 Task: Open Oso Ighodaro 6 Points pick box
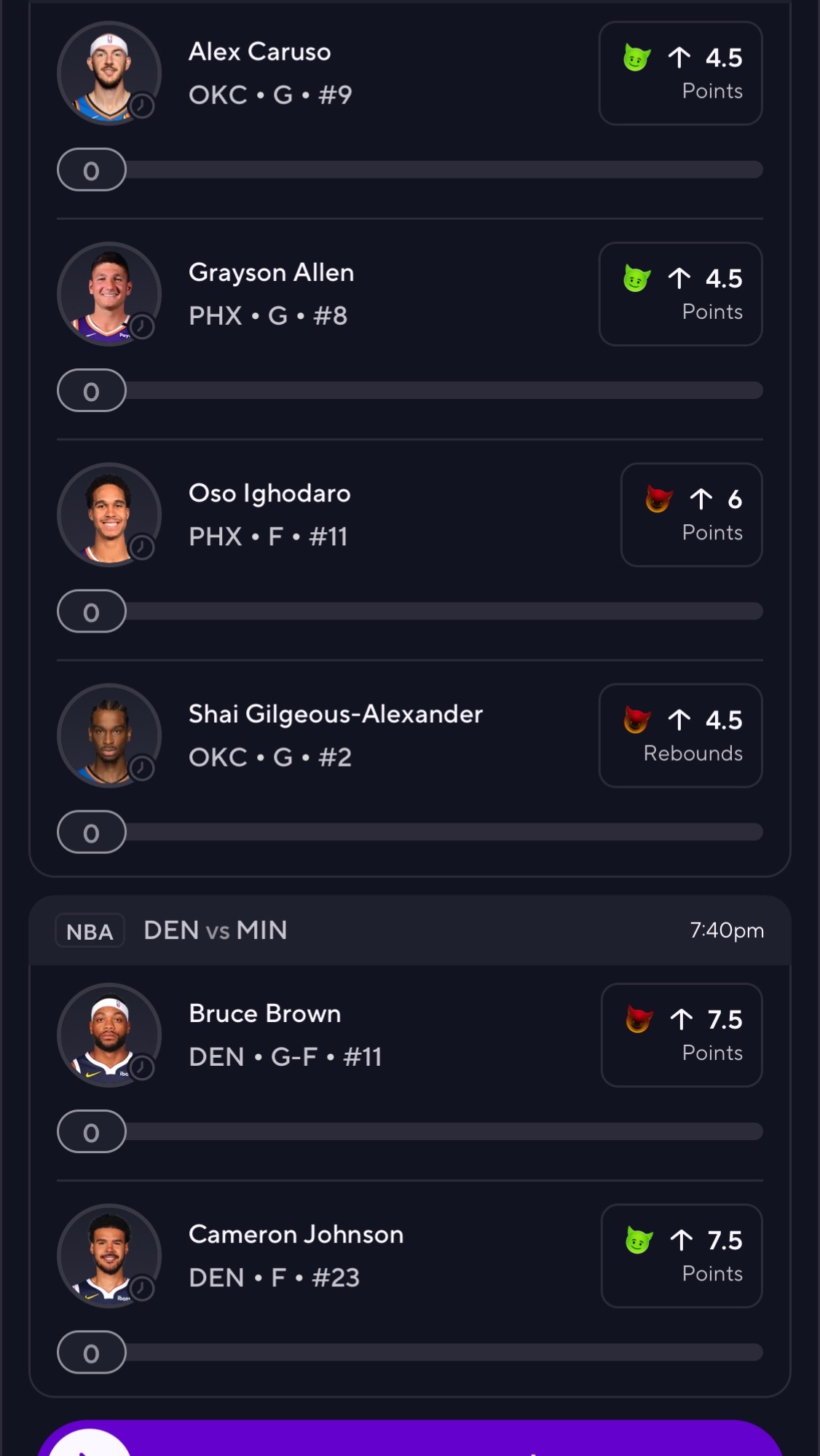click(x=691, y=515)
